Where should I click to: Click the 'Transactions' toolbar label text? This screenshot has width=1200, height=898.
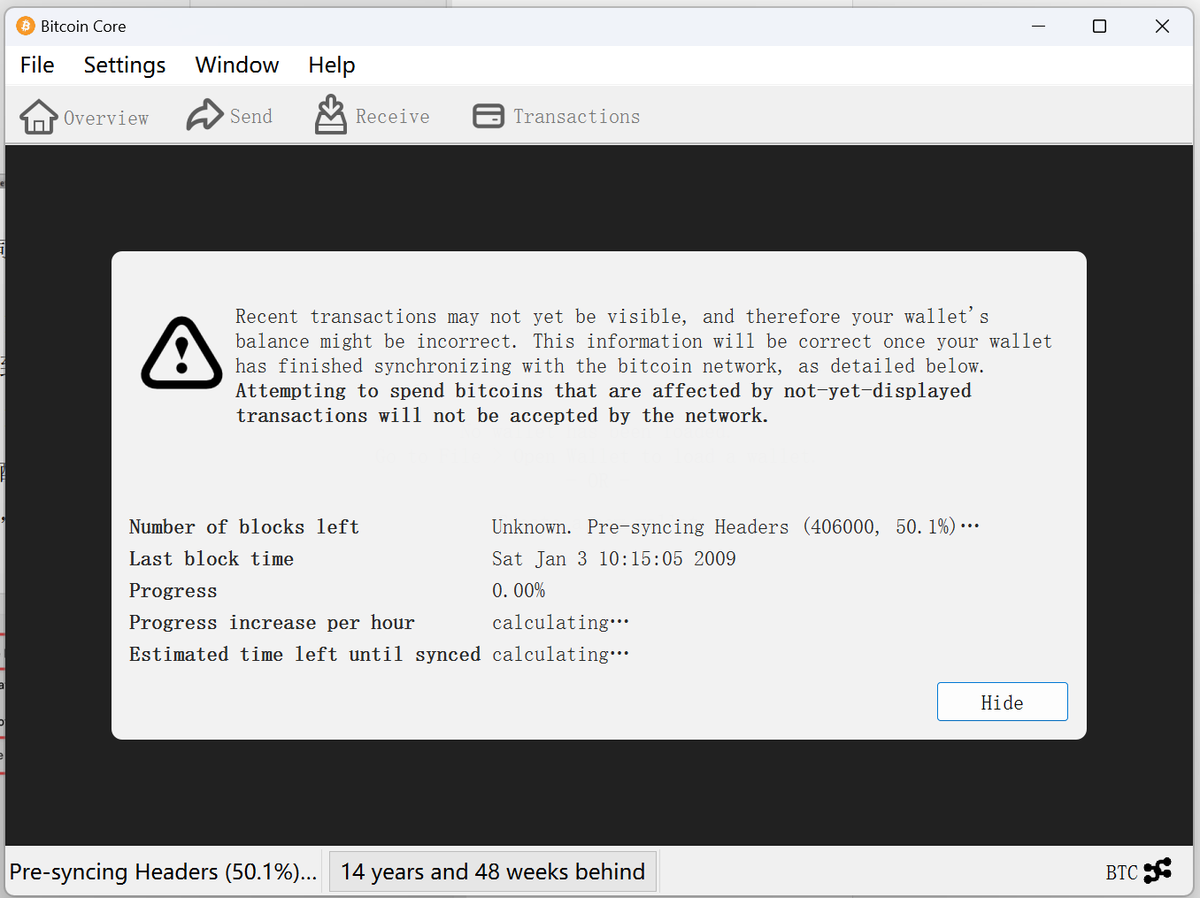pos(577,117)
